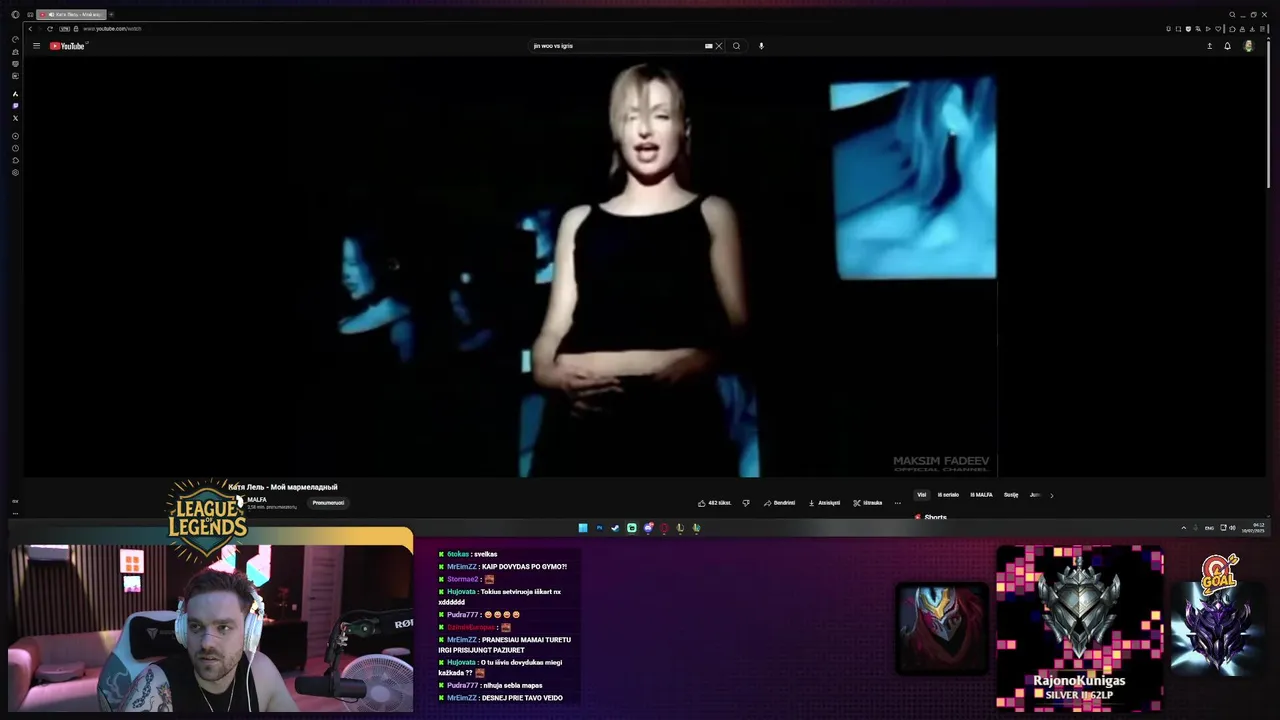
Task: Click the video title Катя Лель - Мой мармеладный
Action: tap(283, 487)
